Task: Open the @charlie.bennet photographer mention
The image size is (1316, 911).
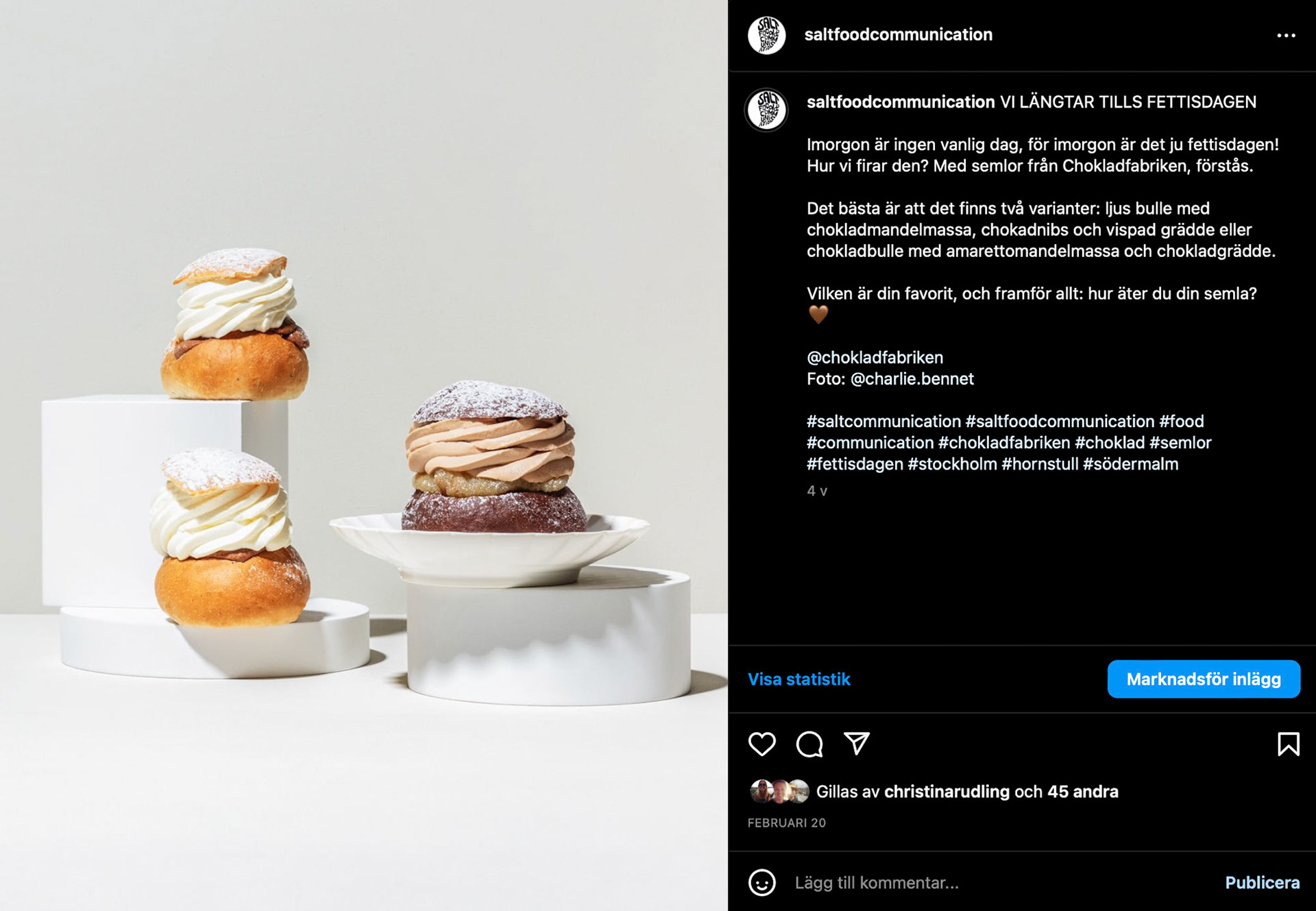Action: (912, 378)
